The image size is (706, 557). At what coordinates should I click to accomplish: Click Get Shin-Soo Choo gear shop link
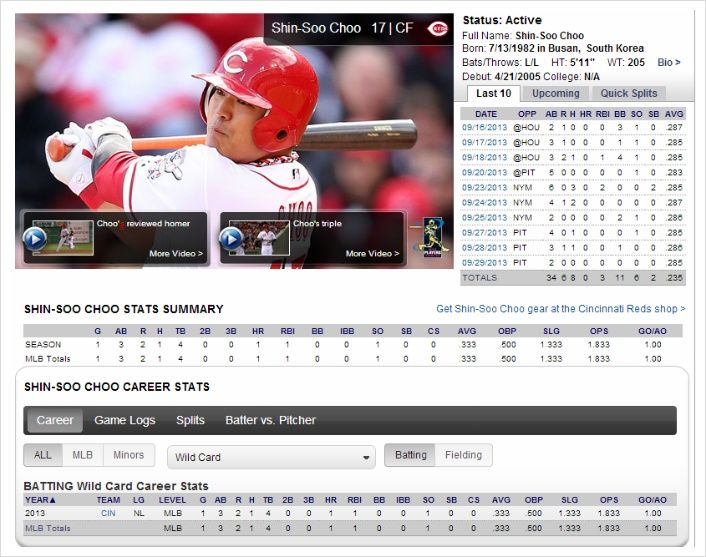tap(561, 309)
